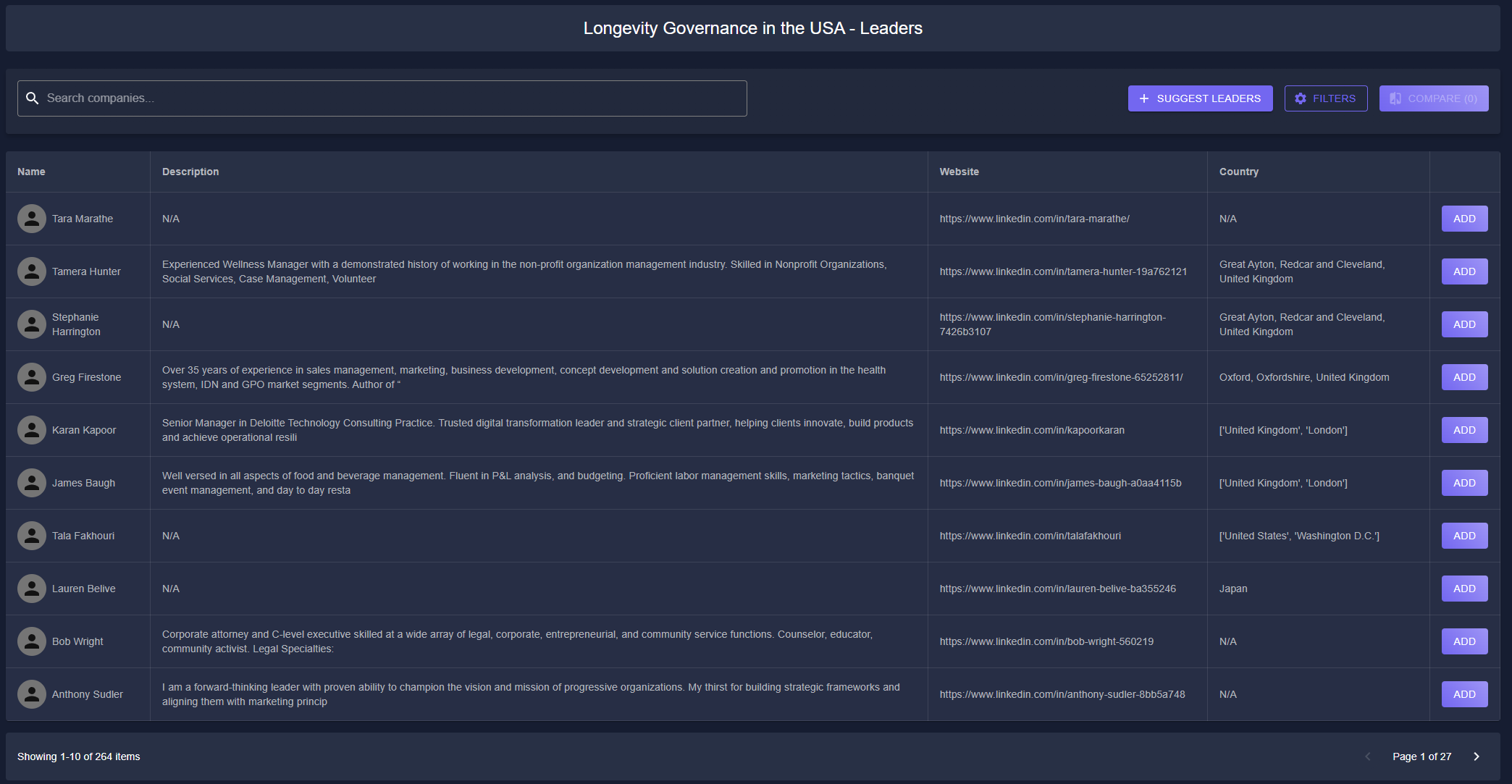Image resolution: width=1512 pixels, height=784 pixels.
Task: Click Tara Marathe's avatar icon
Action: 32,219
